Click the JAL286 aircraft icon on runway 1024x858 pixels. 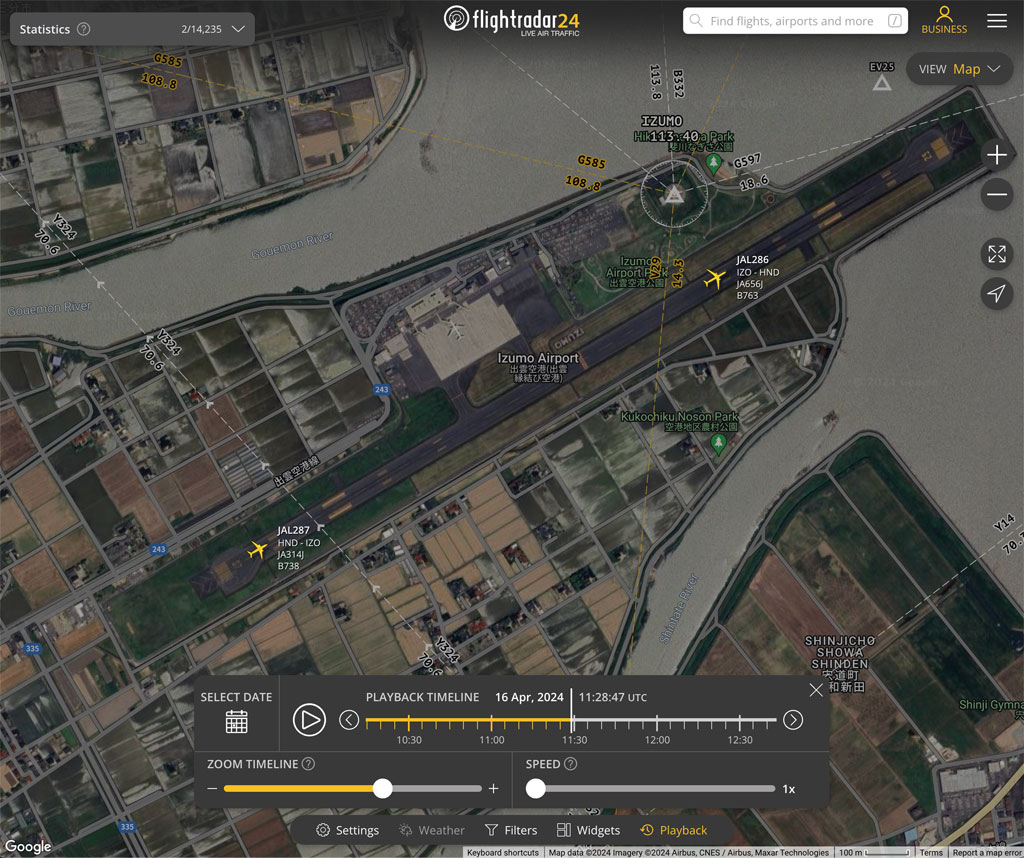[714, 279]
